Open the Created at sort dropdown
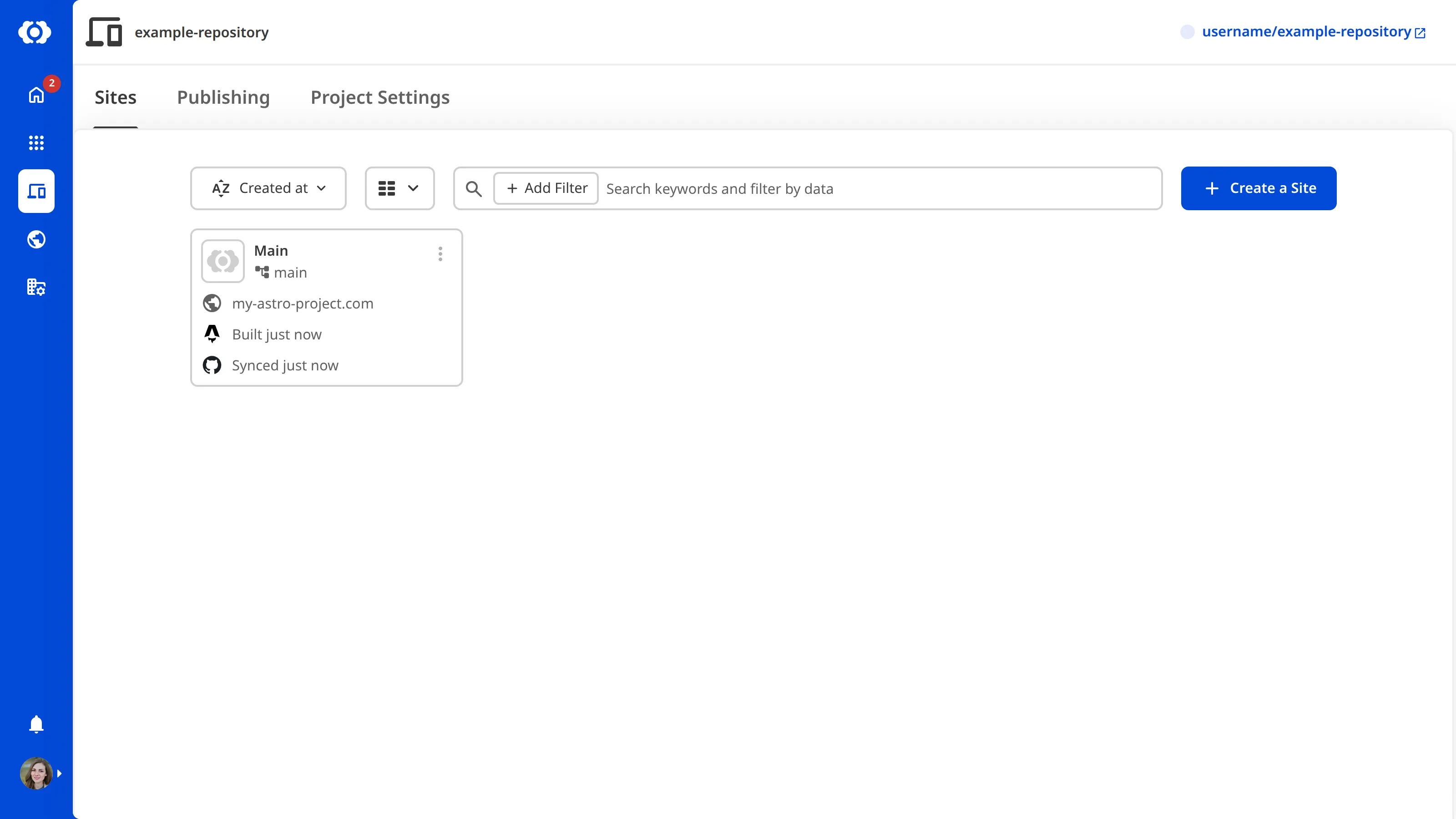This screenshot has width=1456, height=819. (x=268, y=188)
